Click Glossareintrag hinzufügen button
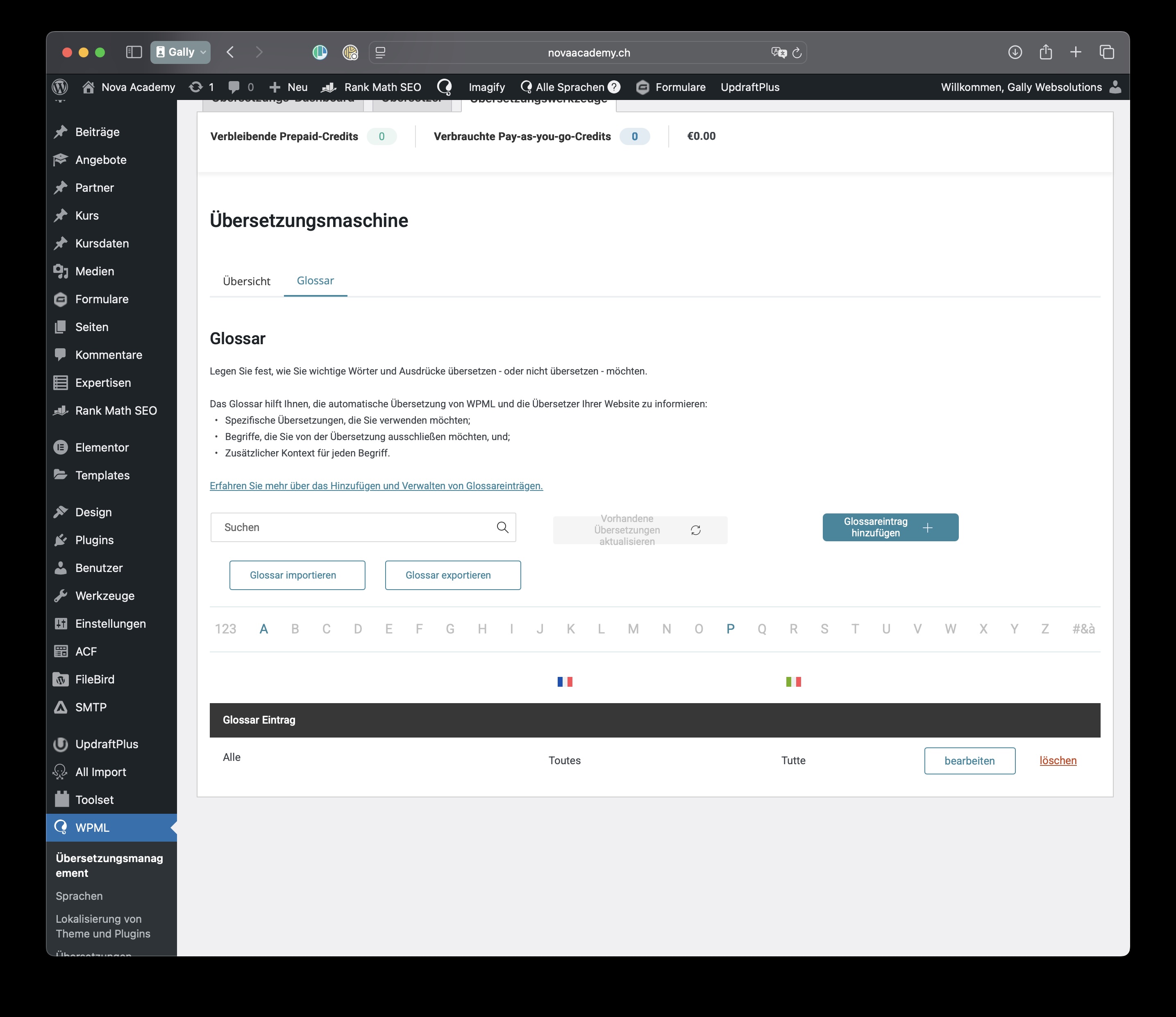1176x1017 pixels. click(x=890, y=527)
